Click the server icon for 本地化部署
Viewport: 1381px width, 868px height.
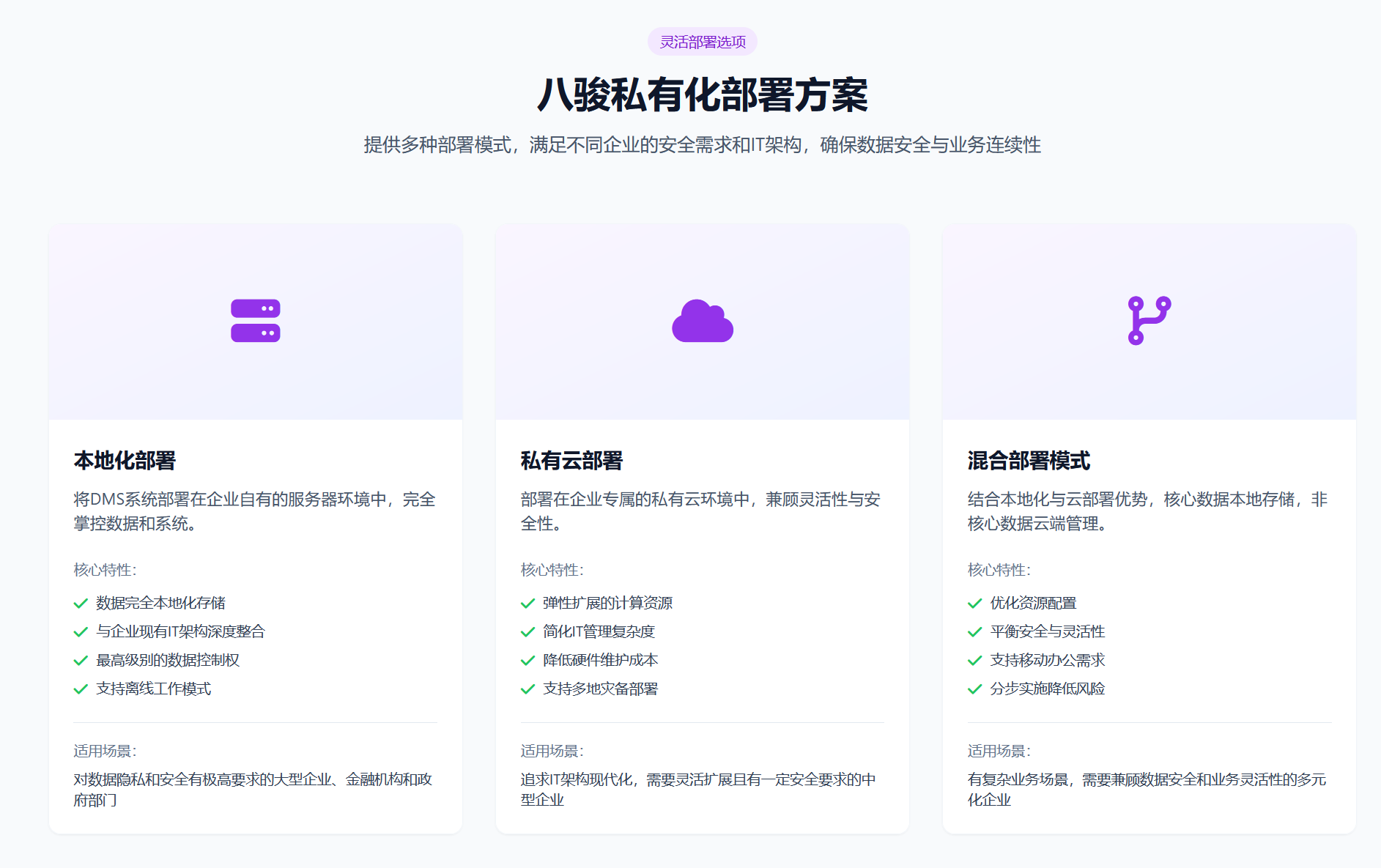coord(255,320)
